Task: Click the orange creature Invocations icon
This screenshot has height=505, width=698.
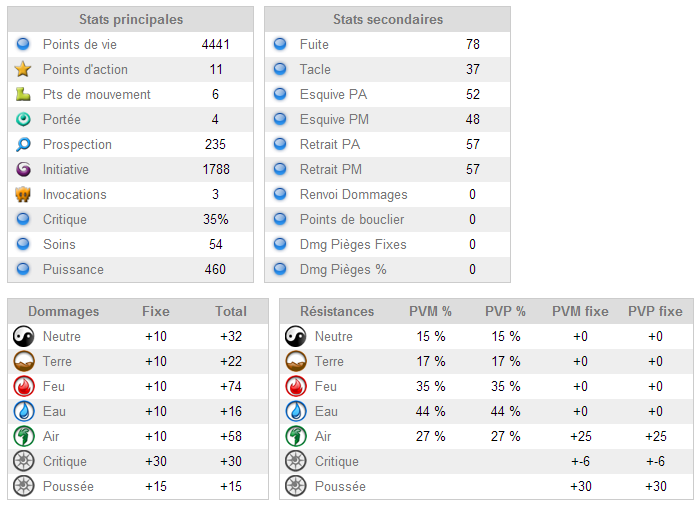Action: (23, 195)
